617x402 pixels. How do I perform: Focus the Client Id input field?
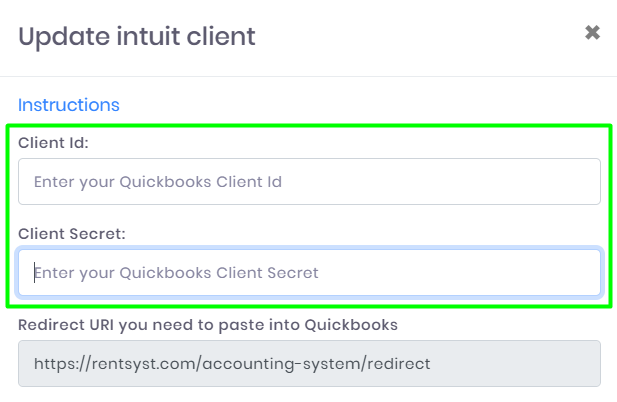click(x=309, y=182)
